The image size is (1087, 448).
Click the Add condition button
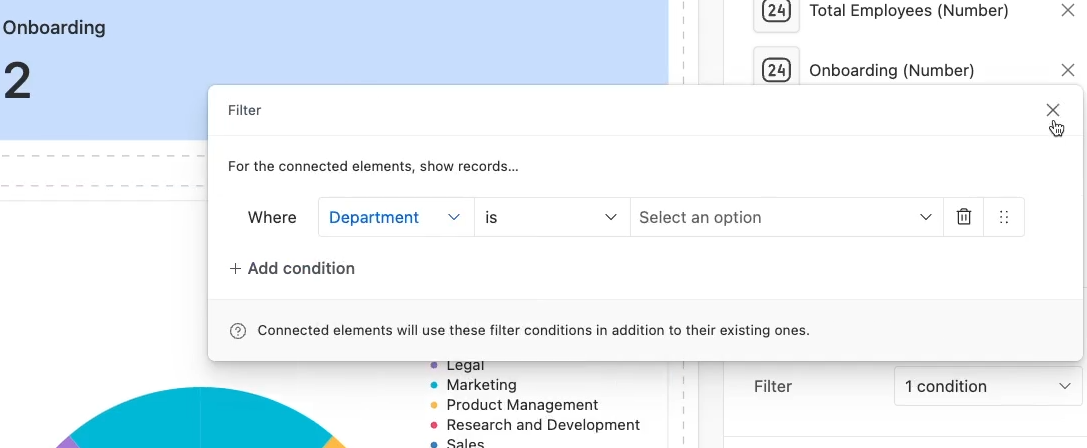tap(292, 268)
